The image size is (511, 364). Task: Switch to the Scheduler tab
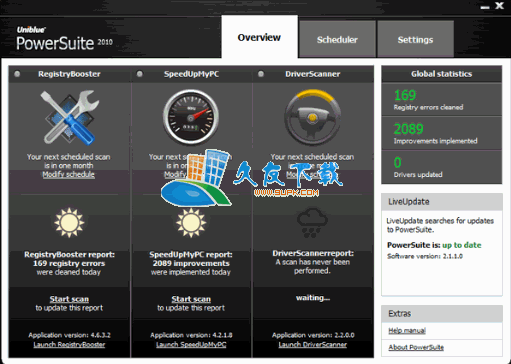pos(337,39)
